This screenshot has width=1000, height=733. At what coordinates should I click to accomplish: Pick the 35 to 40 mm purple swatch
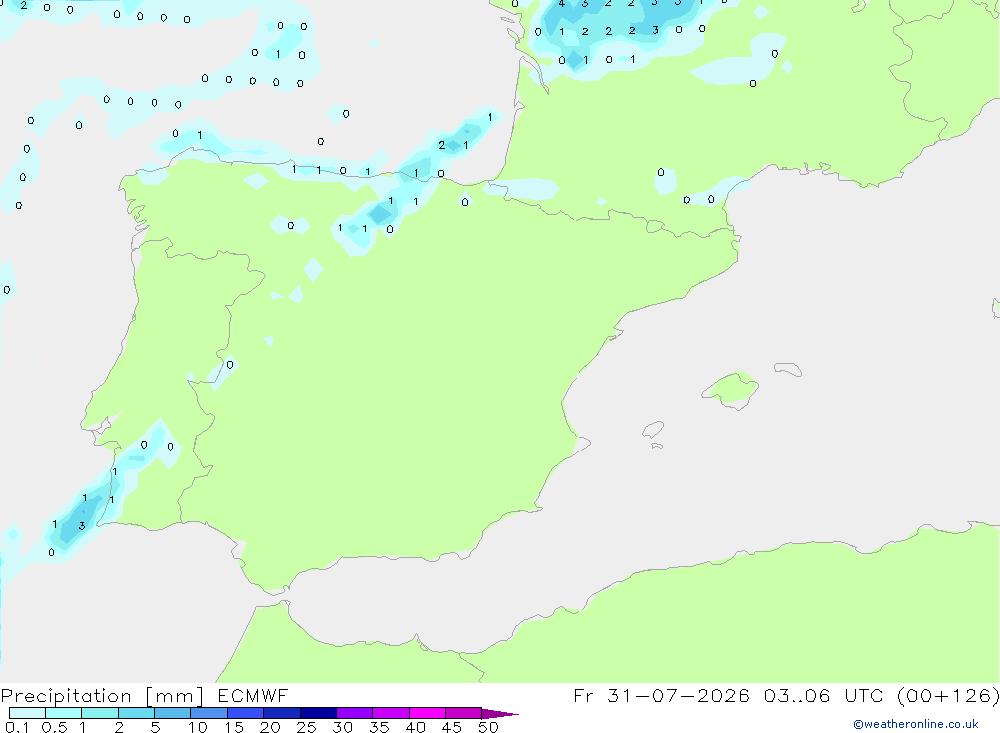[391, 713]
